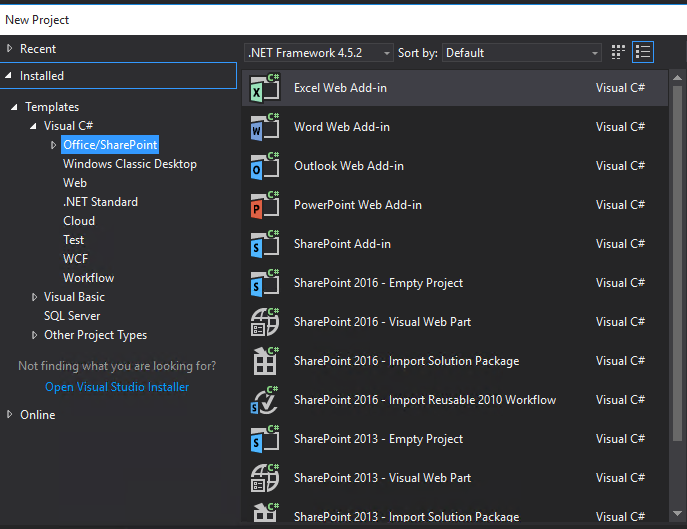Open the Sort by Default dropdown
687x529 pixels.
click(x=522, y=52)
